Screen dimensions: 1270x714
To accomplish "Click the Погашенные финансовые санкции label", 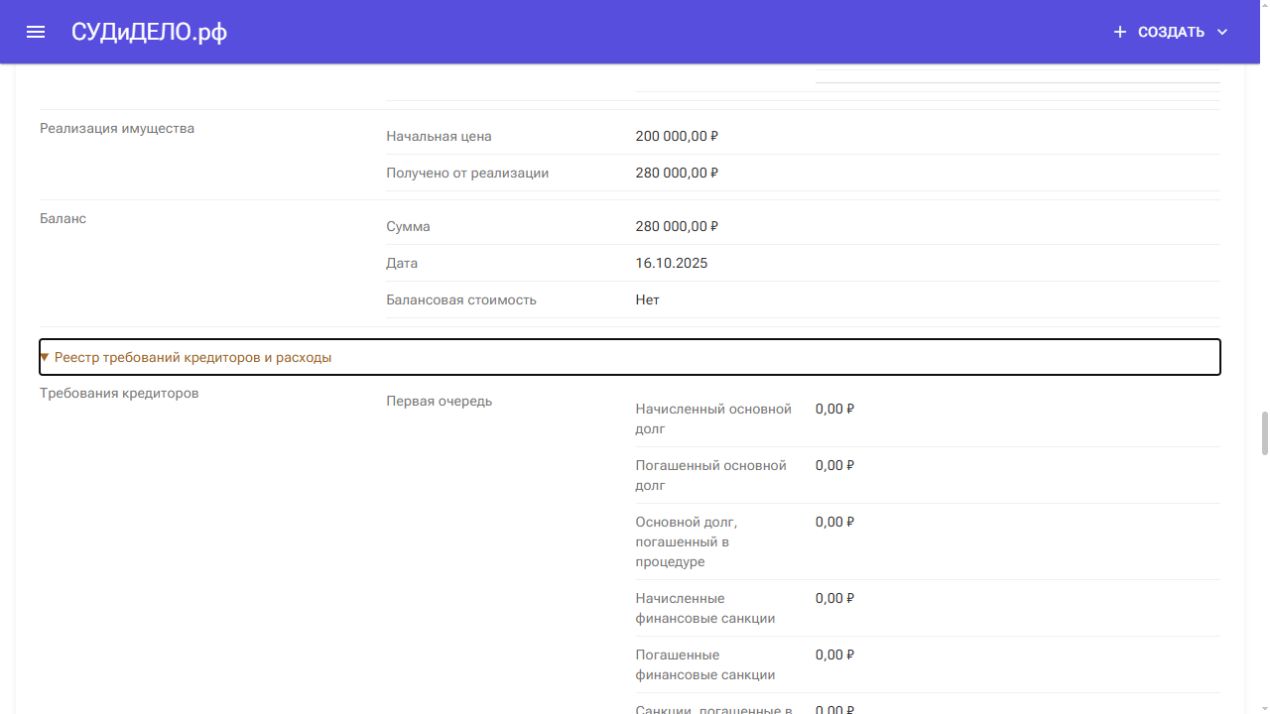I will tap(705, 665).
